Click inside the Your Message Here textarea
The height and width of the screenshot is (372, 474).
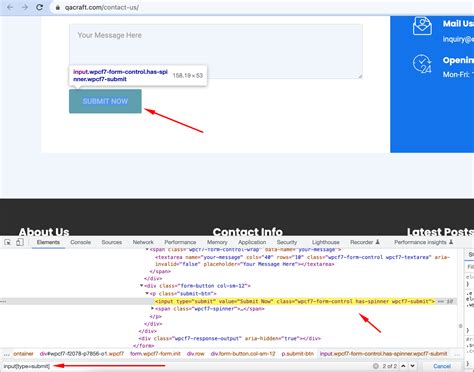(x=216, y=51)
